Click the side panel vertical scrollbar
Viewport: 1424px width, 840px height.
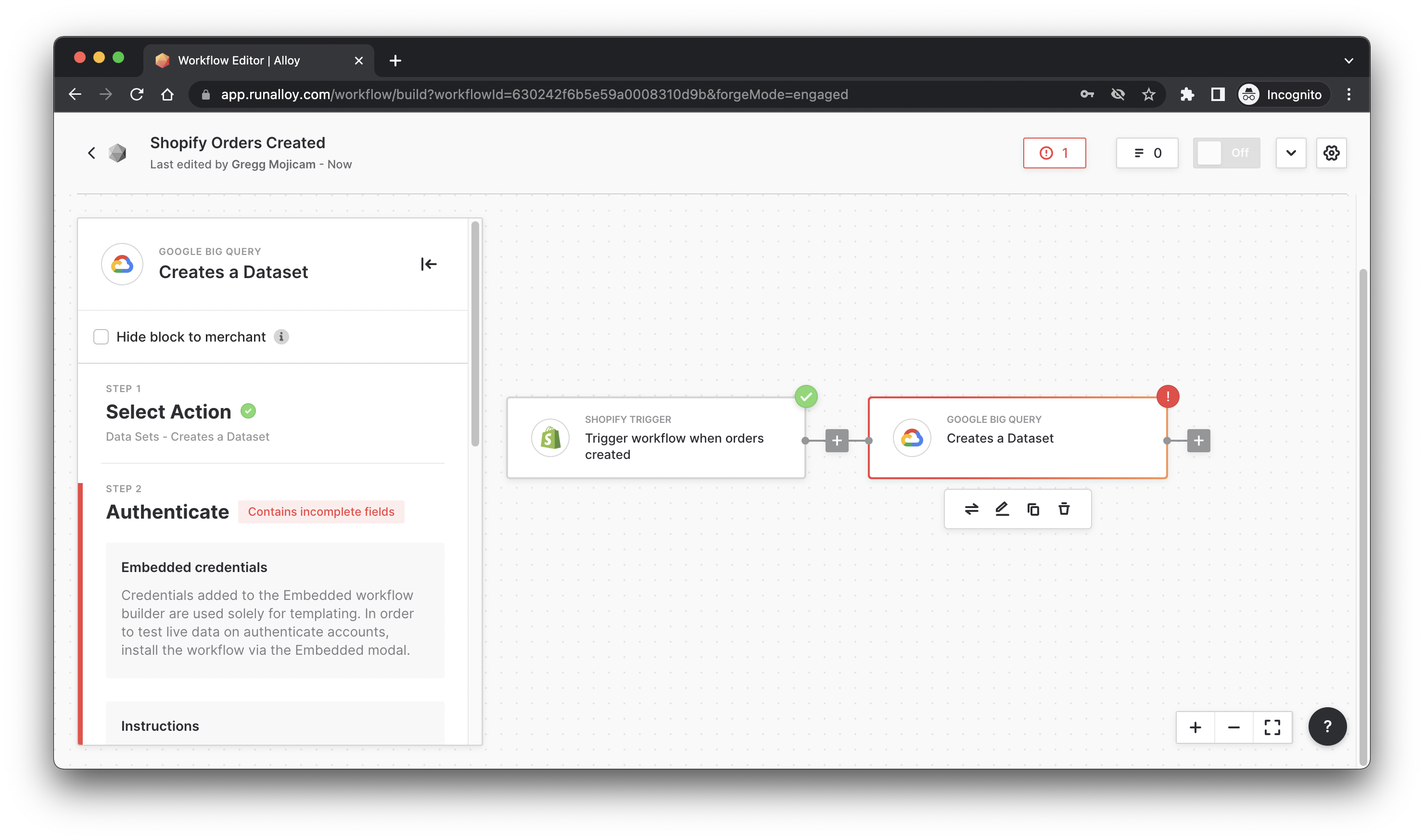tap(475, 334)
